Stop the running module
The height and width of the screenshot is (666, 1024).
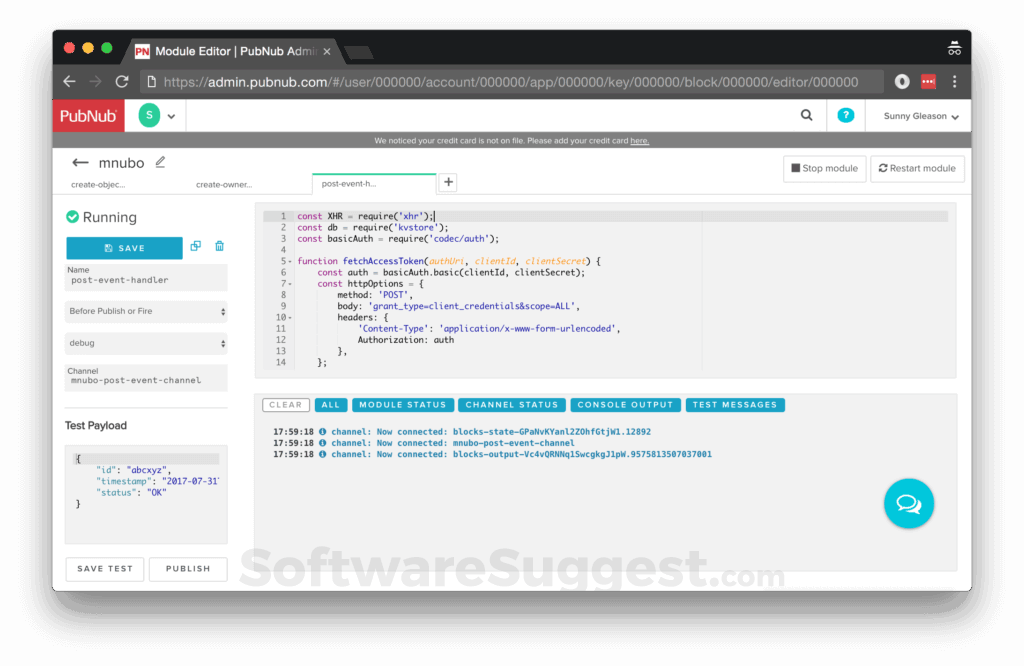click(x=824, y=168)
